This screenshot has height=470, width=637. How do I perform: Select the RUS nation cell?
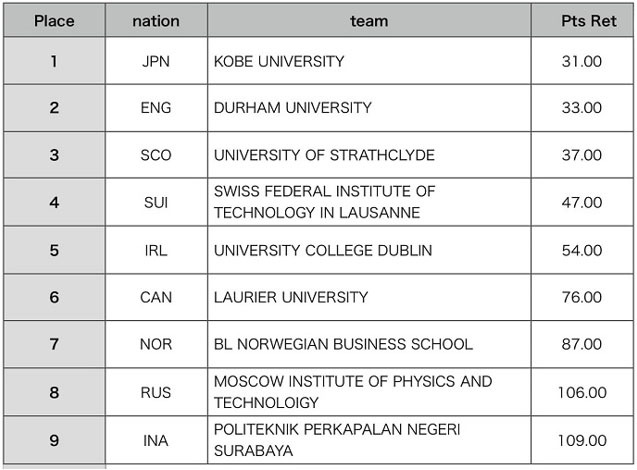[156, 392]
